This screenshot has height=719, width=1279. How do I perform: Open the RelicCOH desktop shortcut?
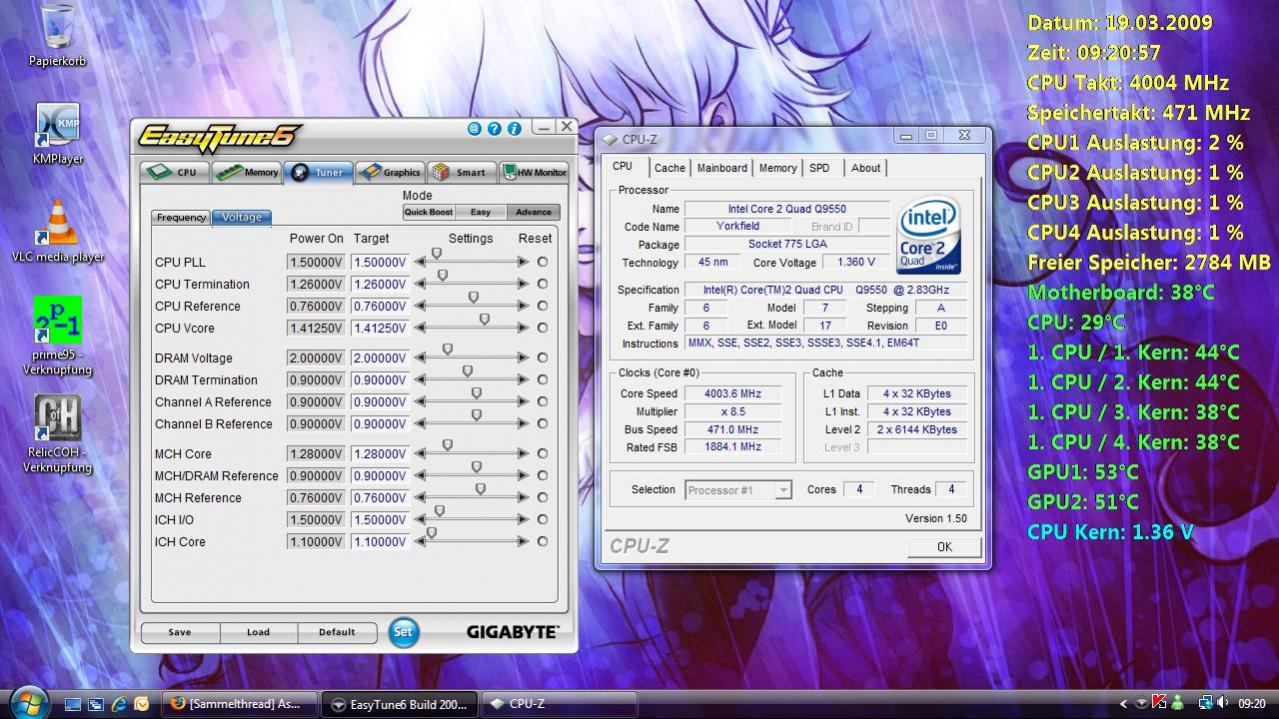[x=57, y=418]
